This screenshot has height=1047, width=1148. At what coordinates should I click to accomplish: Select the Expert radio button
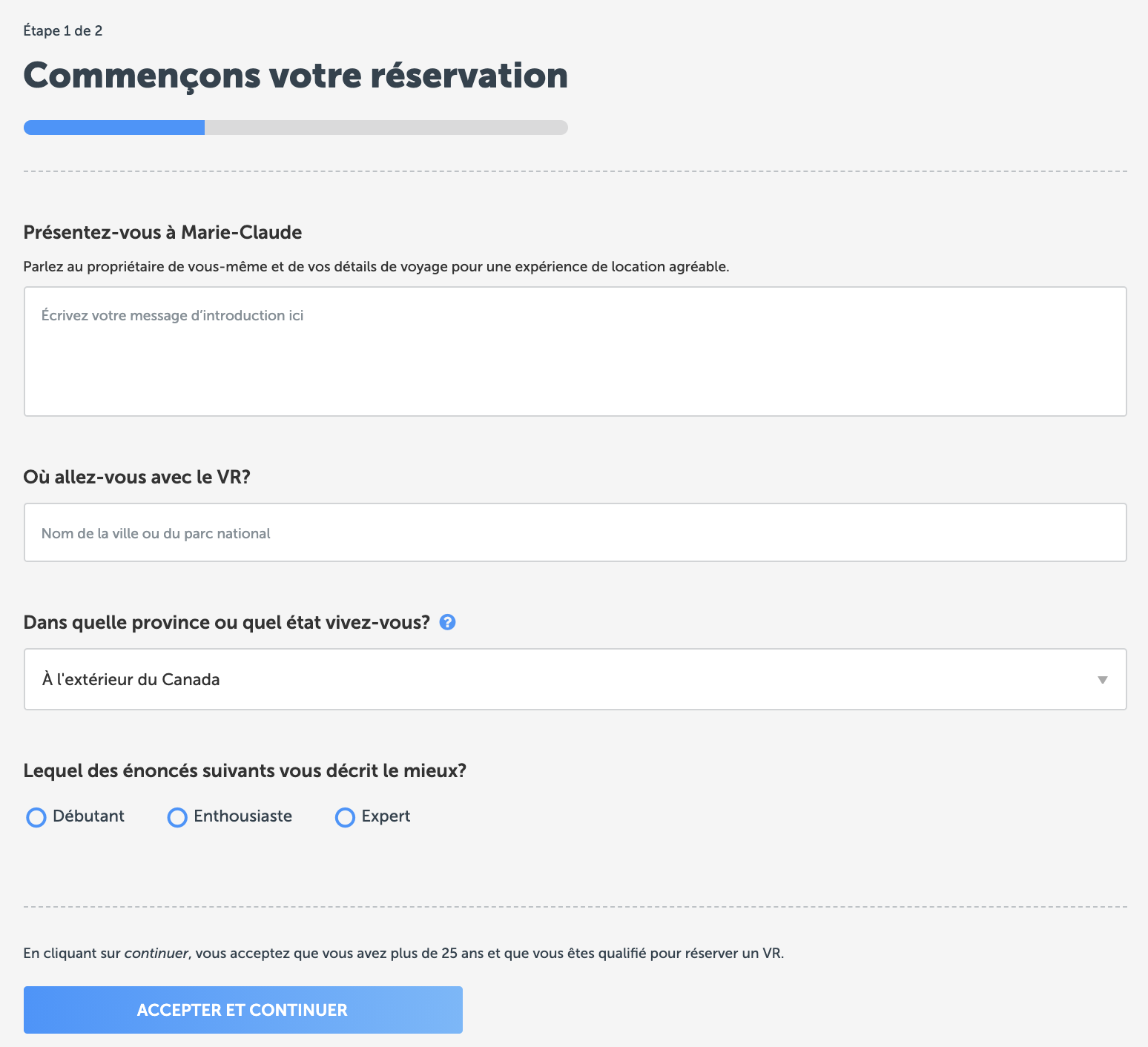345,817
